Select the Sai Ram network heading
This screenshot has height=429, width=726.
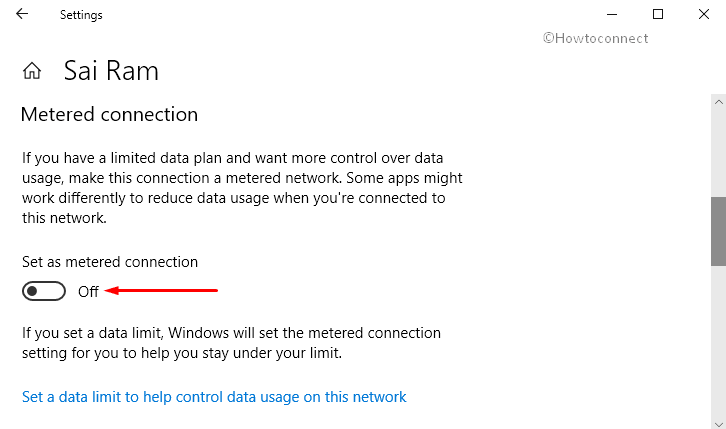click(x=111, y=71)
